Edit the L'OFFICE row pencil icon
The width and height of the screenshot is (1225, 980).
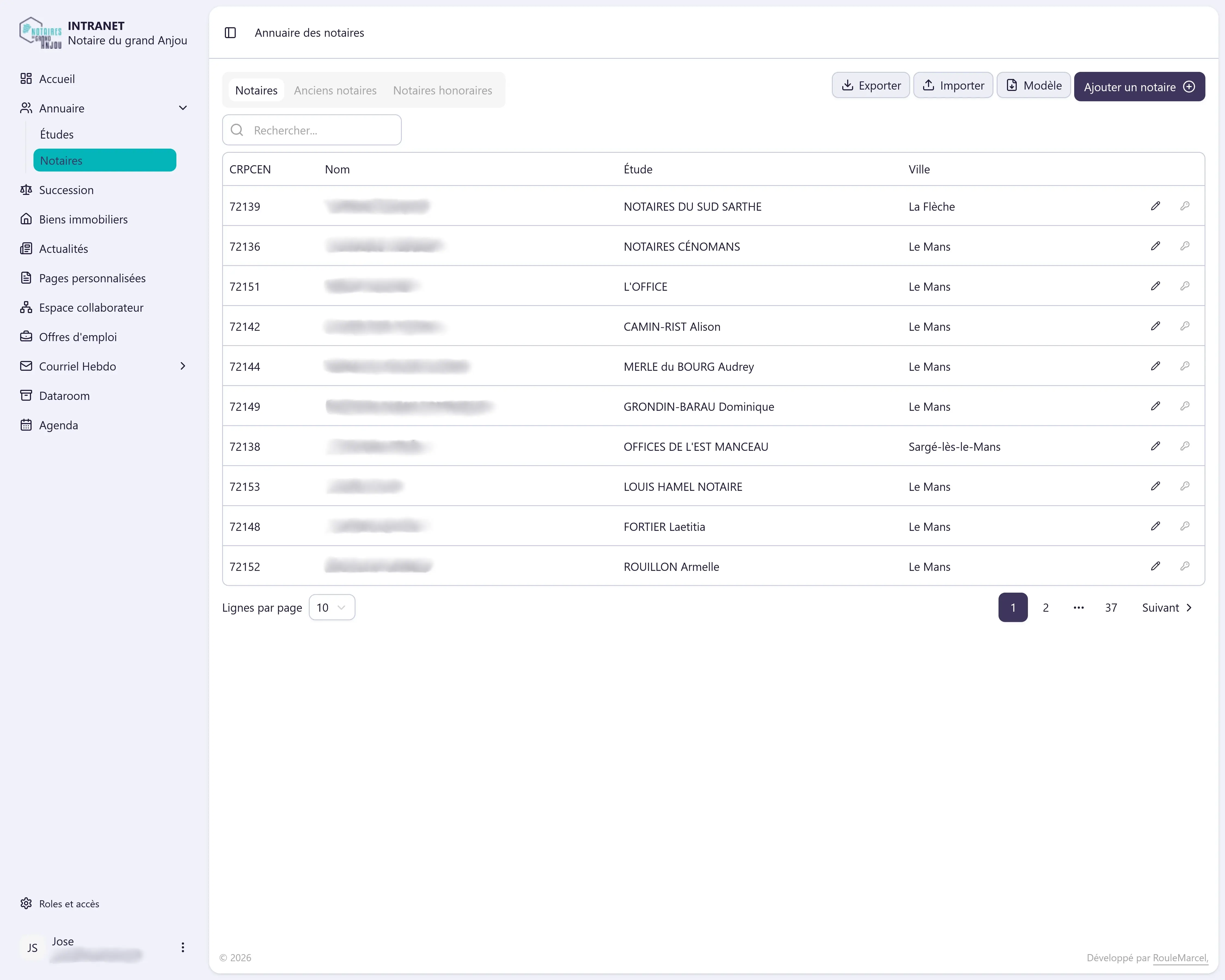pos(1155,286)
